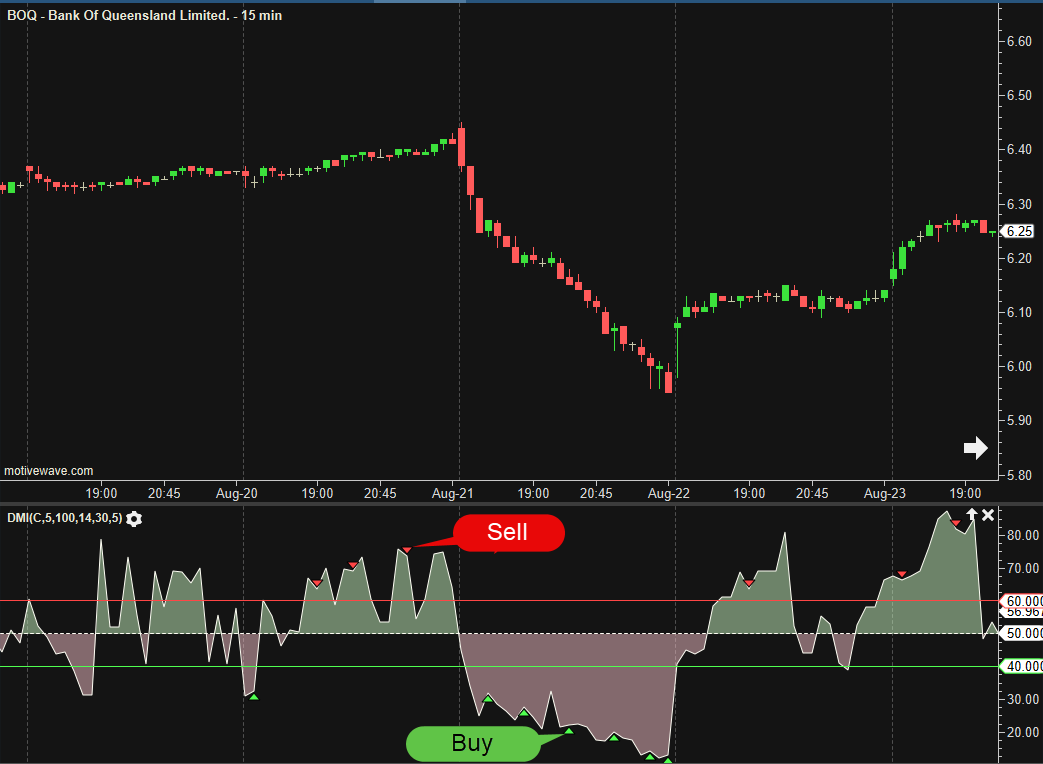The width and height of the screenshot is (1043, 764).
Task: Select the red 60.00 level tag
Action: click(1021, 601)
